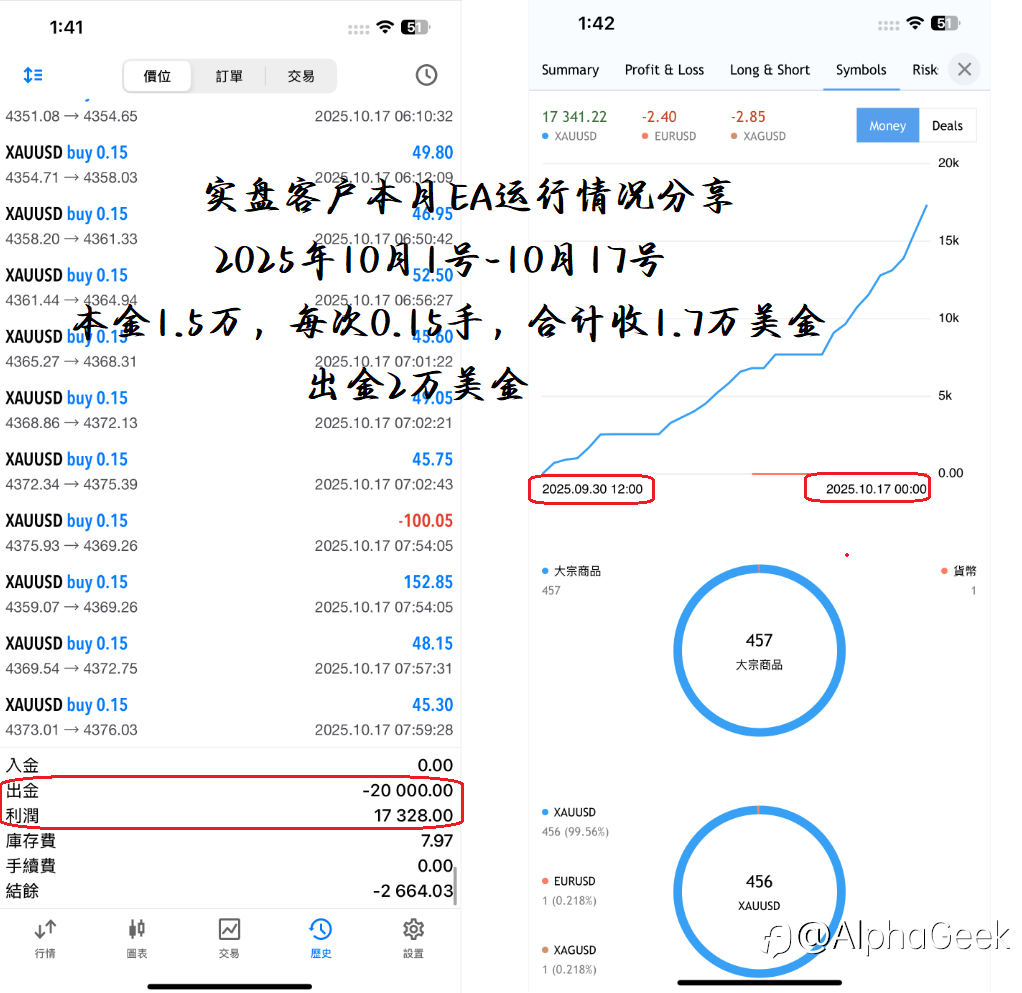1022x993 pixels.
Task: Switch to the Risk tab
Action: pyautogui.click(x=924, y=70)
